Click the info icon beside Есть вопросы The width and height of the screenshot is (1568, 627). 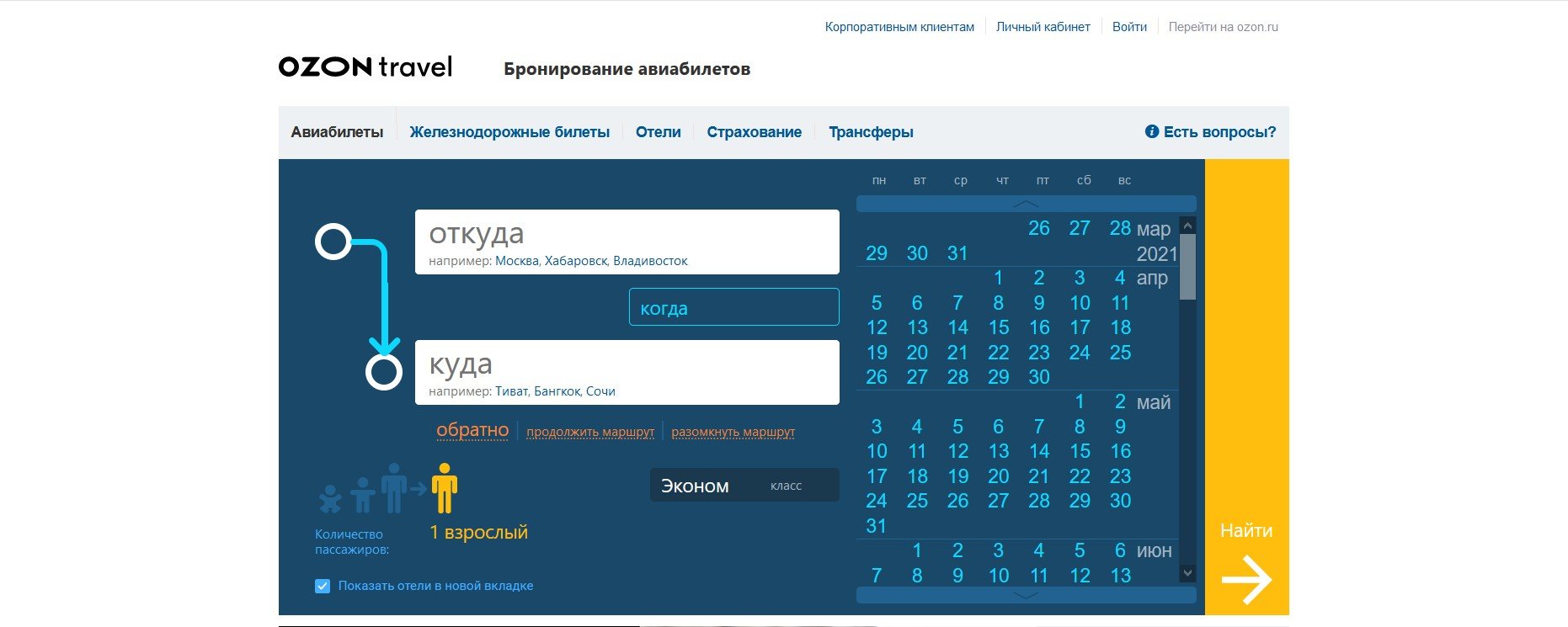point(1151,131)
